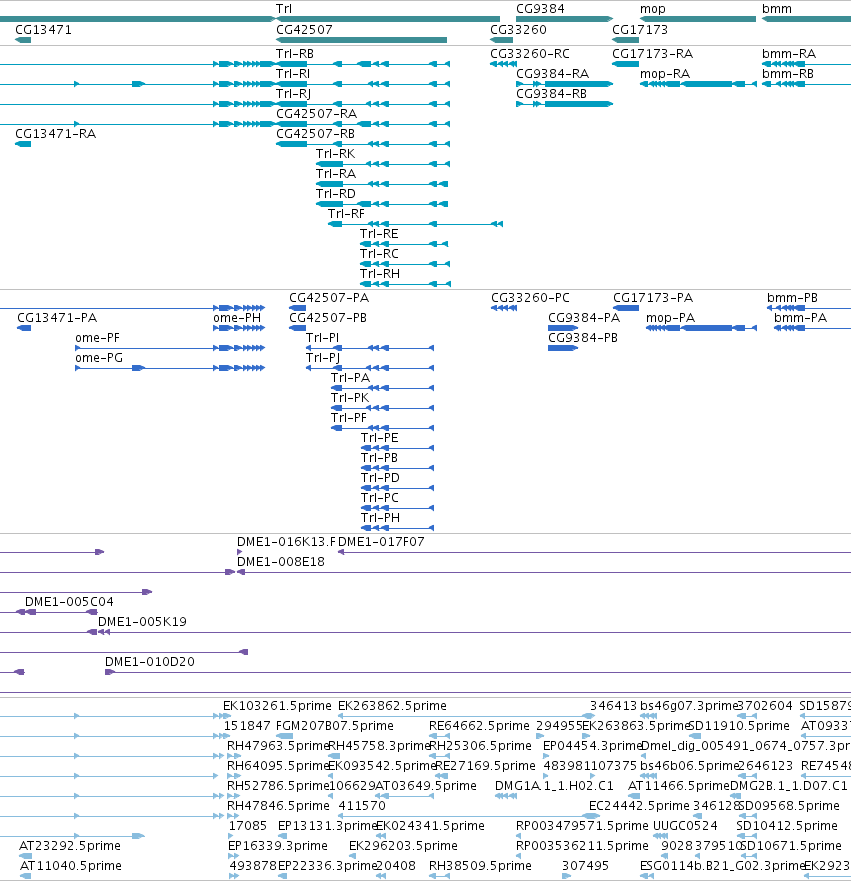Click the Trl-RA transcript label
Viewport: 851px width, 881px height.
[x=336, y=174]
